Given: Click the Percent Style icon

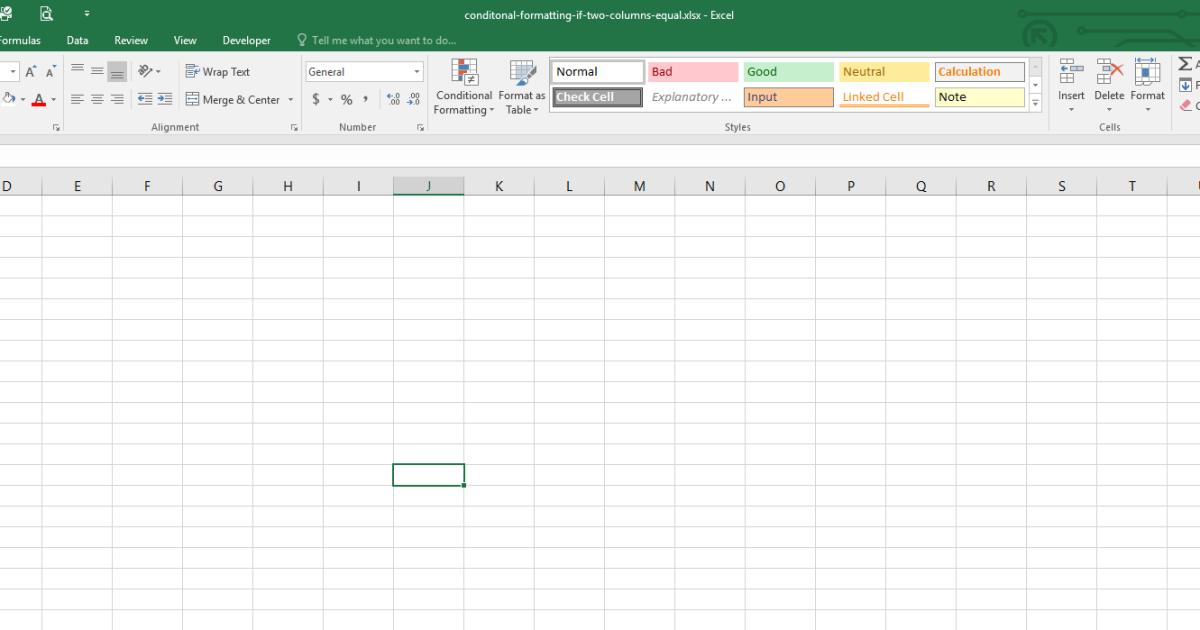Looking at the screenshot, I should coord(345,99).
